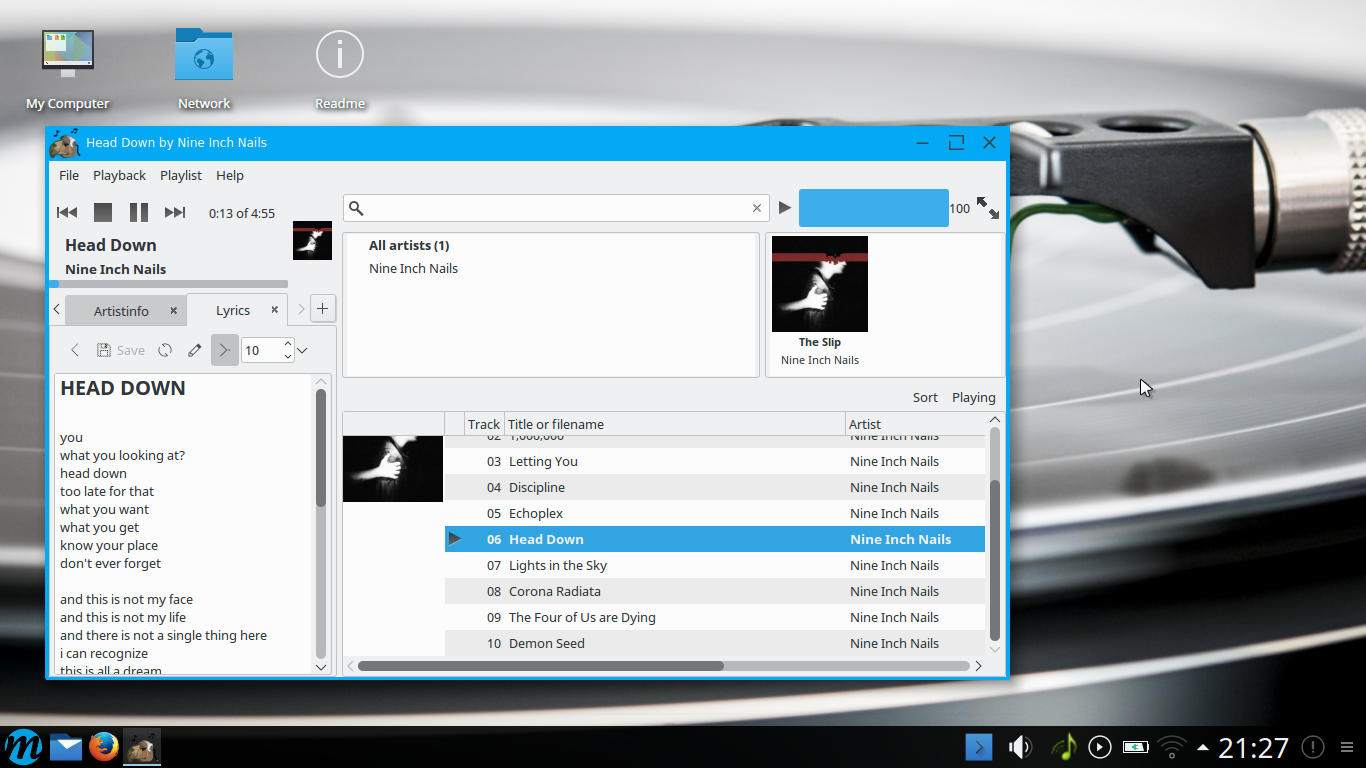Seek in the song progress bar
Screen dimensions: 1366x768
tap(168, 284)
